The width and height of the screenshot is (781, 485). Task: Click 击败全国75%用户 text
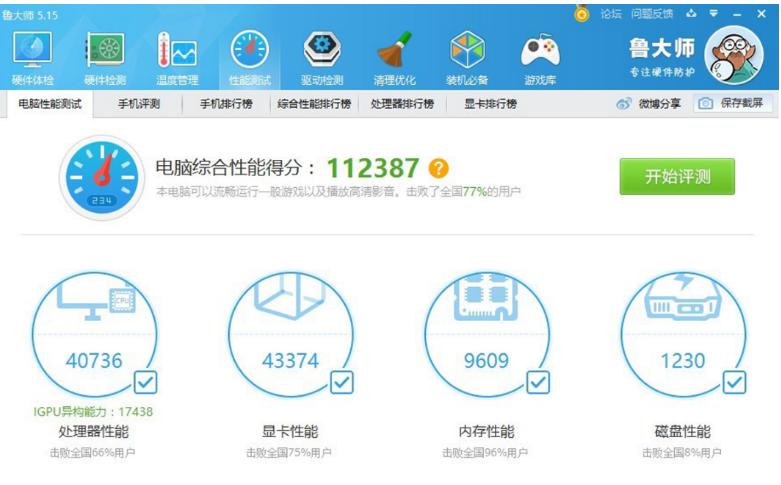tap(289, 453)
